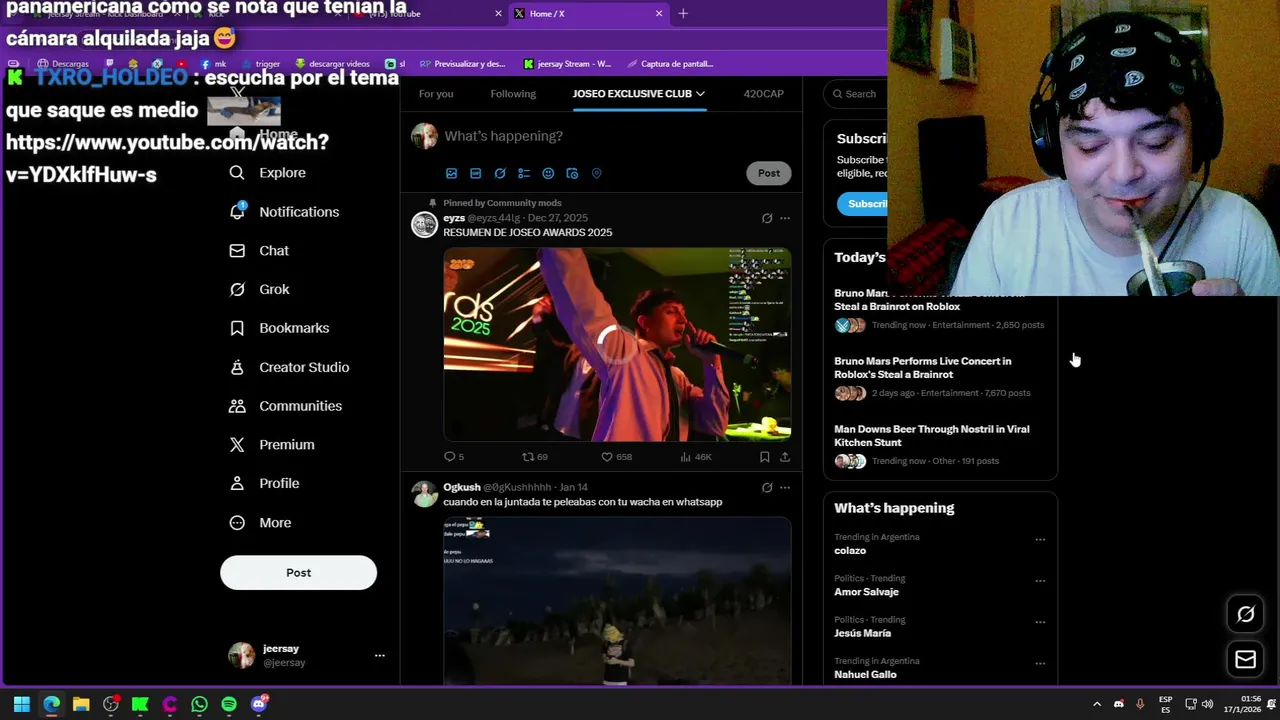Image resolution: width=1280 pixels, height=720 pixels.
Task: Open descargar videos bookmark
Action: (332, 64)
